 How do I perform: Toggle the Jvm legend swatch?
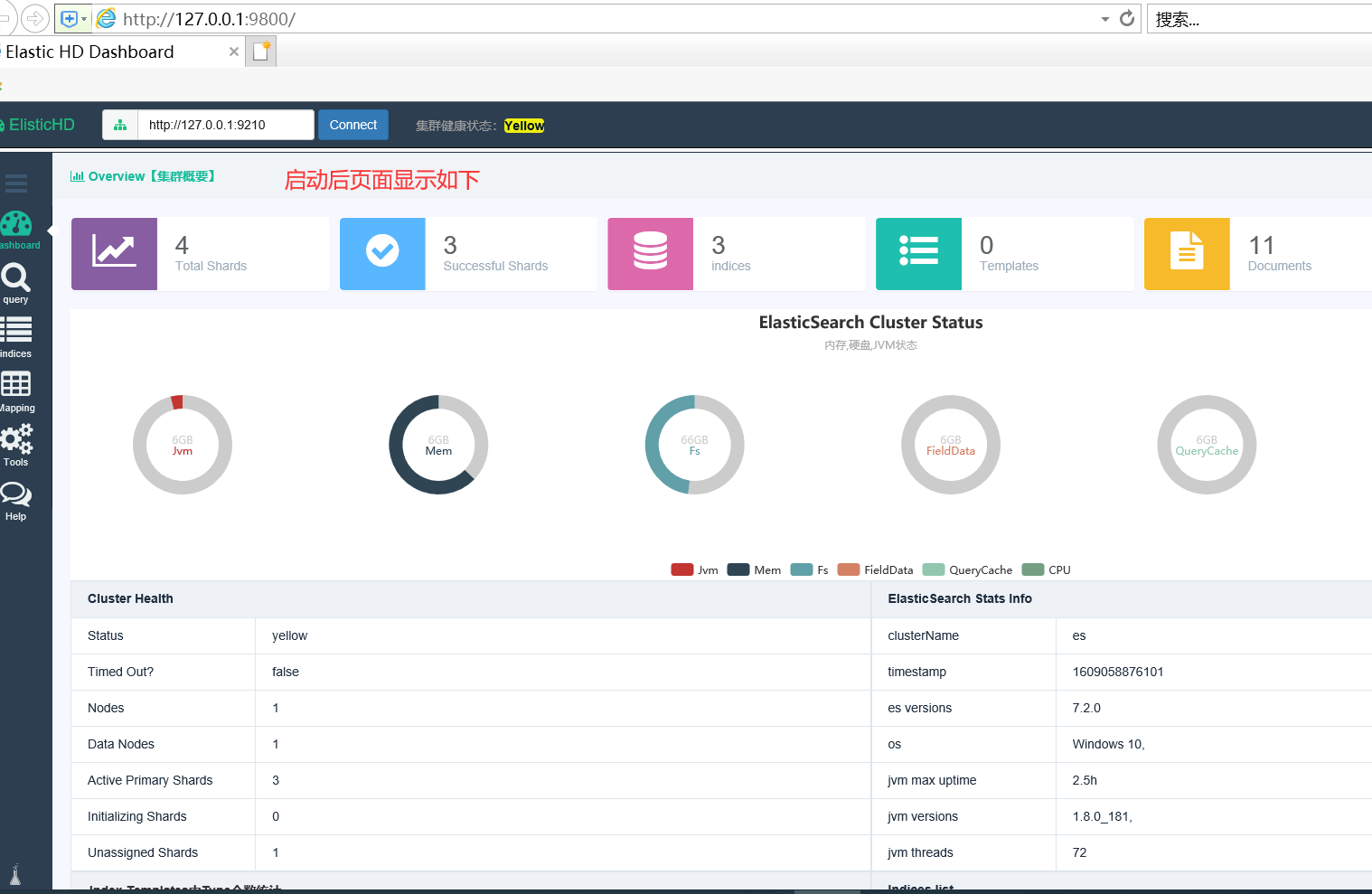pyautogui.click(x=682, y=569)
